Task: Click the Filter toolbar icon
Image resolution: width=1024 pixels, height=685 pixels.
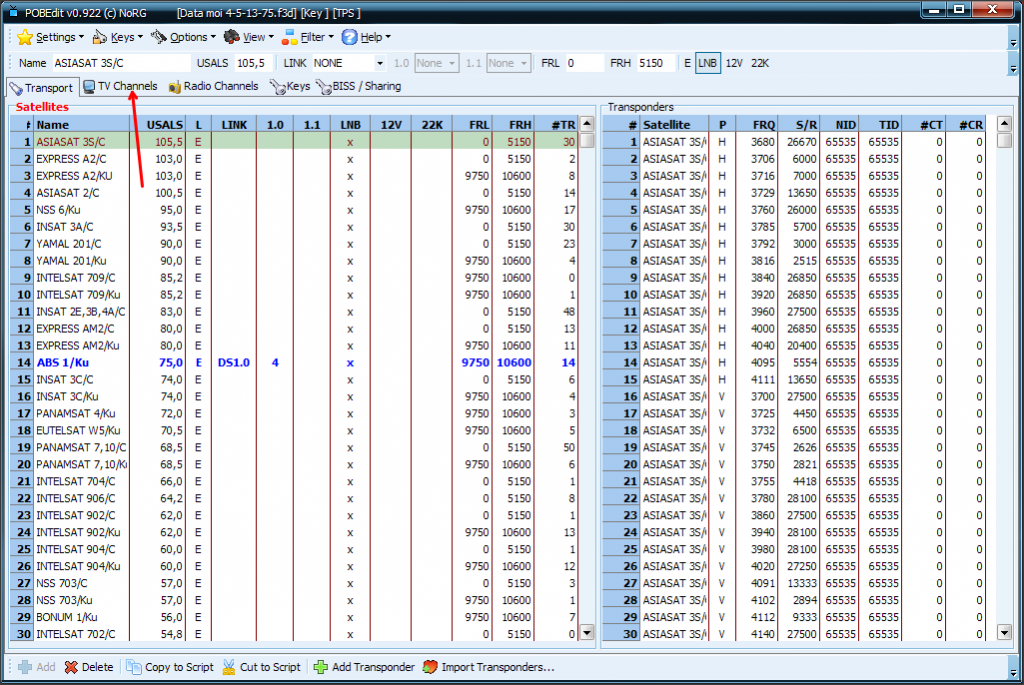Action: (289, 37)
